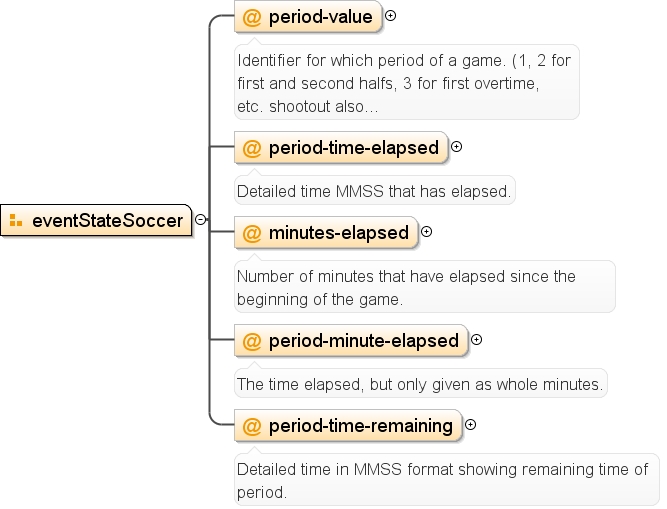Screen dimensions: 667x509
Task: Select the minutes-elapsed attribute node
Action: pos(326,233)
